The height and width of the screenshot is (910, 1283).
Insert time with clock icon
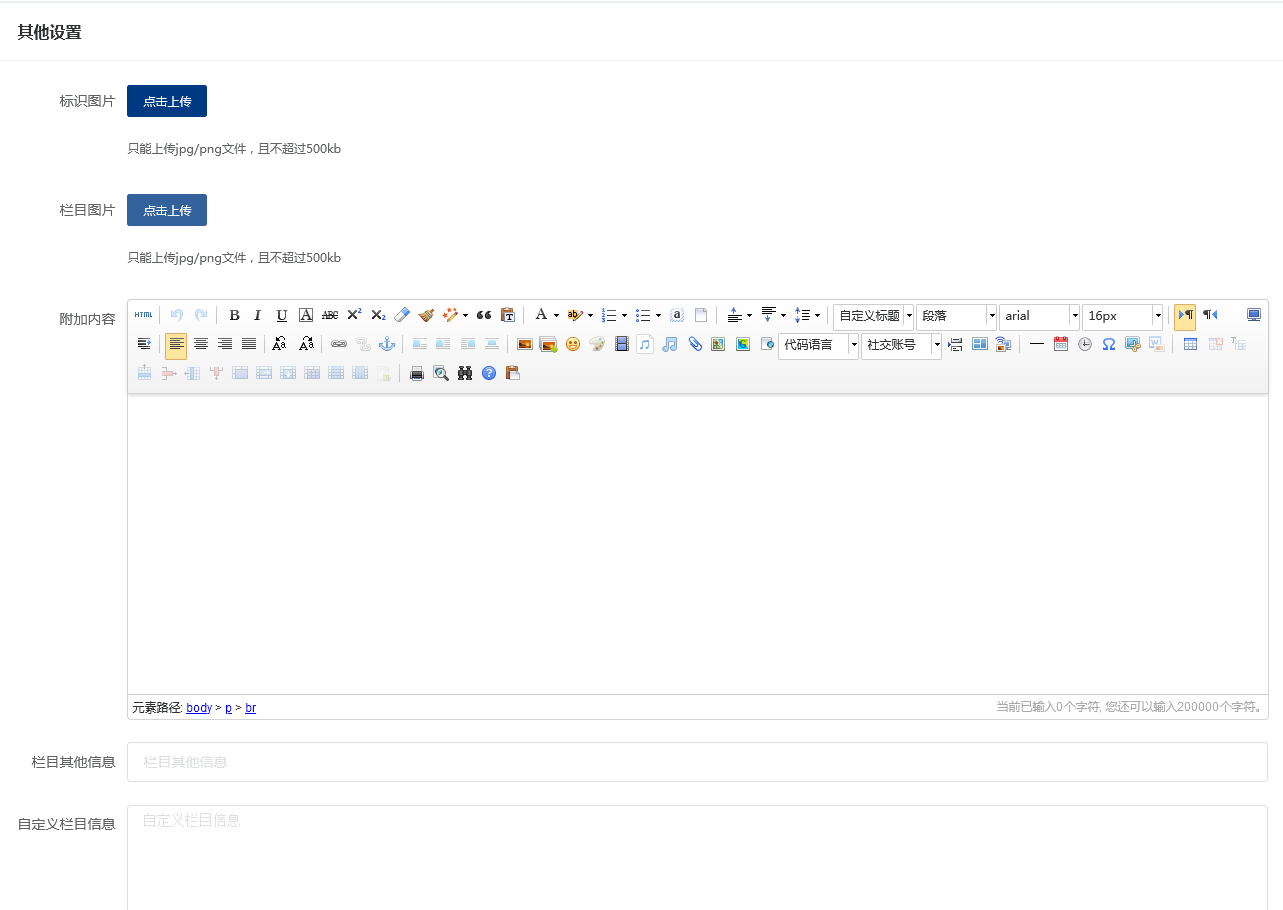1085,344
